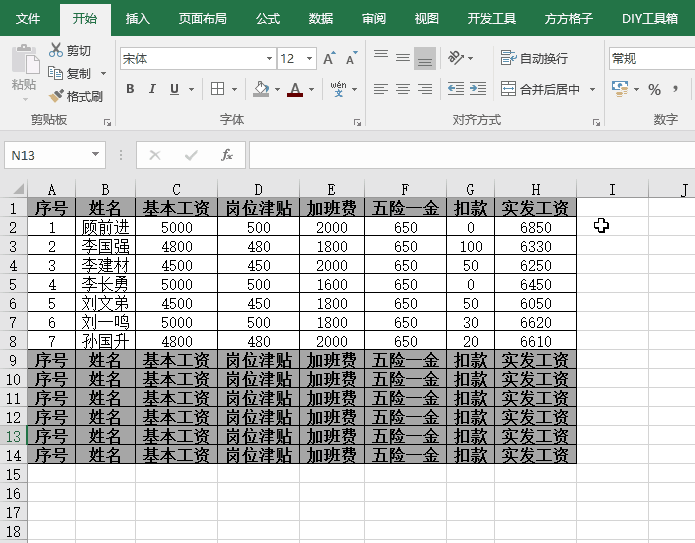
Task: Open the wén phonetic guide icon
Action: coord(338,89)
